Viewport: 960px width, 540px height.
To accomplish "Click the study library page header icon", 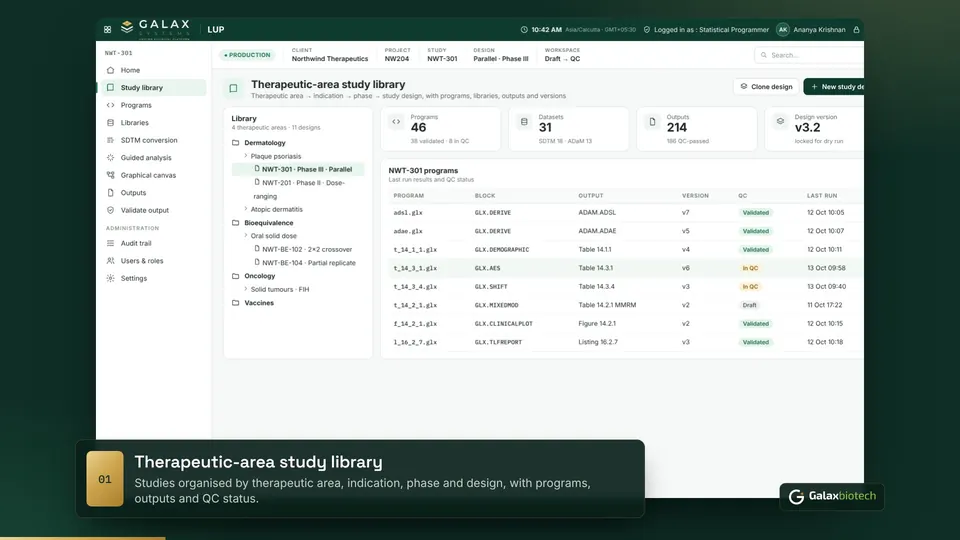I will (x=233, y=88).
